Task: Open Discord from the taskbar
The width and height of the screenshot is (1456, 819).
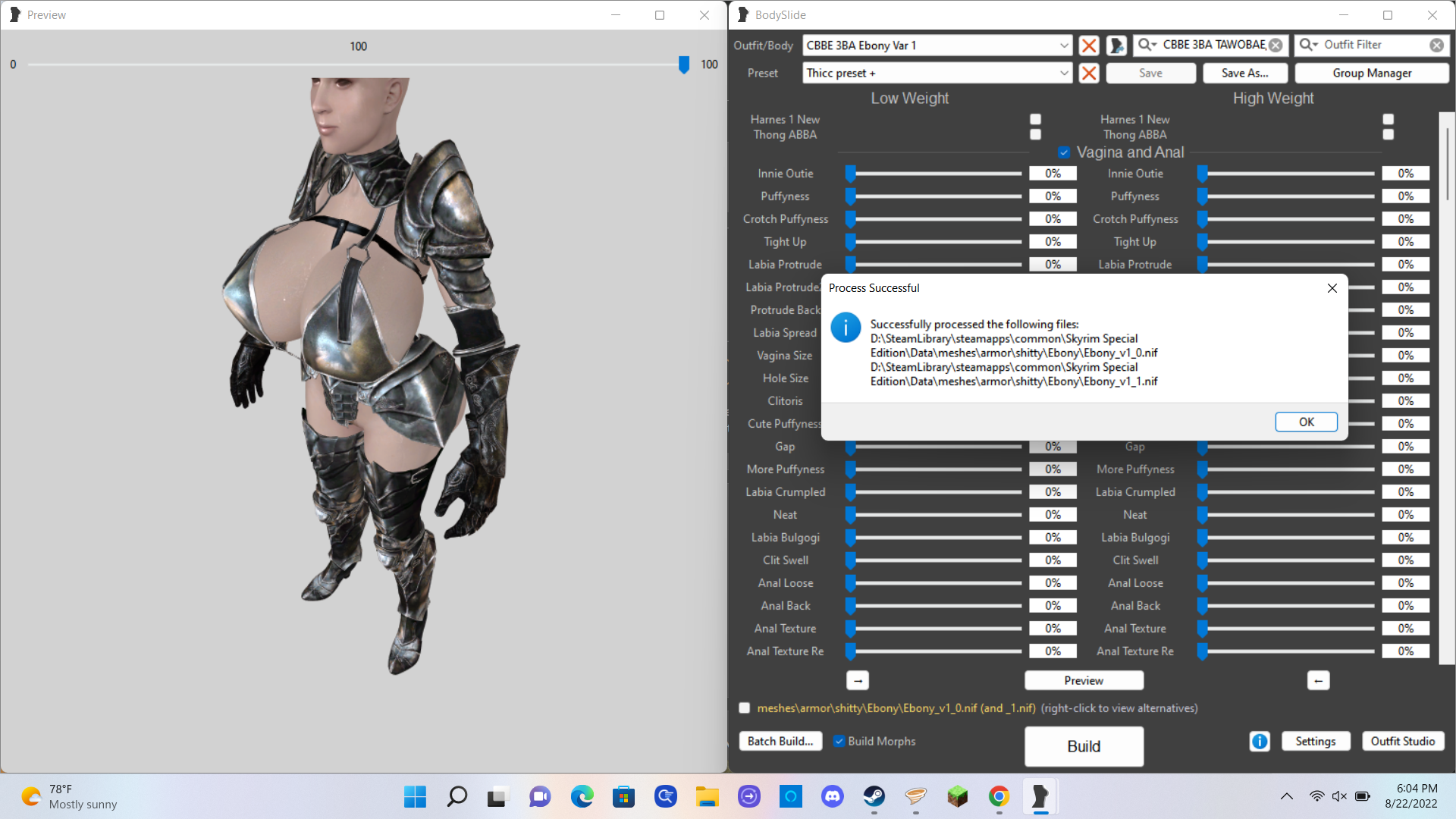Action: (833, 797)
